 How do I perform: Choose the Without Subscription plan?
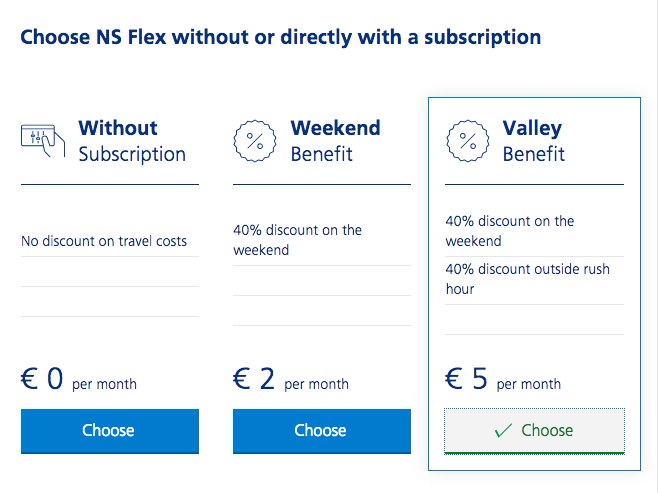[x=110, y=431]
